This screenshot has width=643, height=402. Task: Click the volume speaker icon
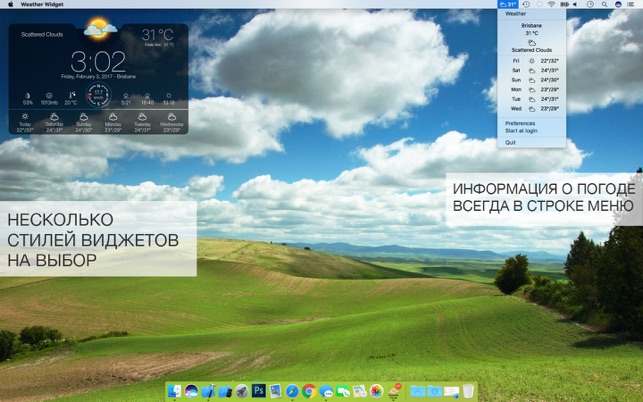[575, 4]
